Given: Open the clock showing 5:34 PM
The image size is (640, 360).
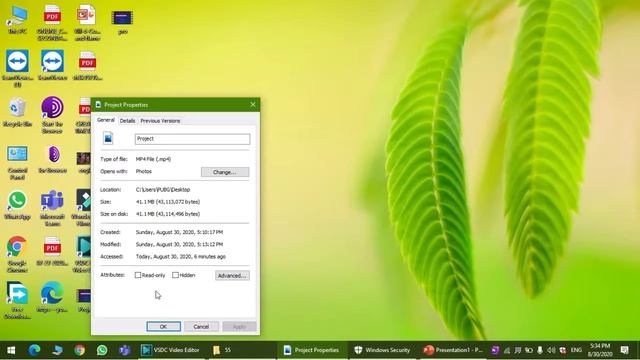Looking at the screenshot, I should 600,350.
